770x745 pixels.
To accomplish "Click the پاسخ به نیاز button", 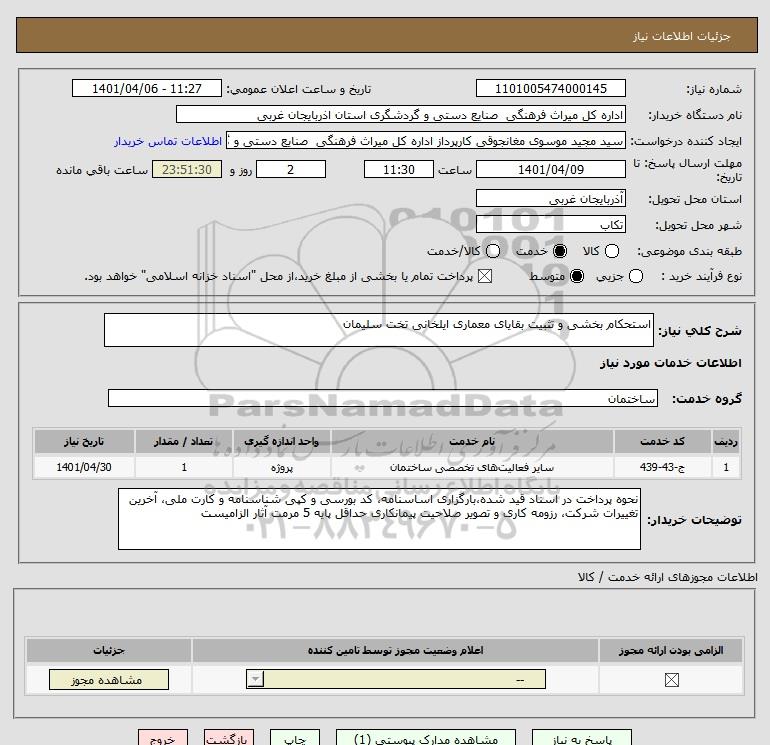I will (582, 738).
